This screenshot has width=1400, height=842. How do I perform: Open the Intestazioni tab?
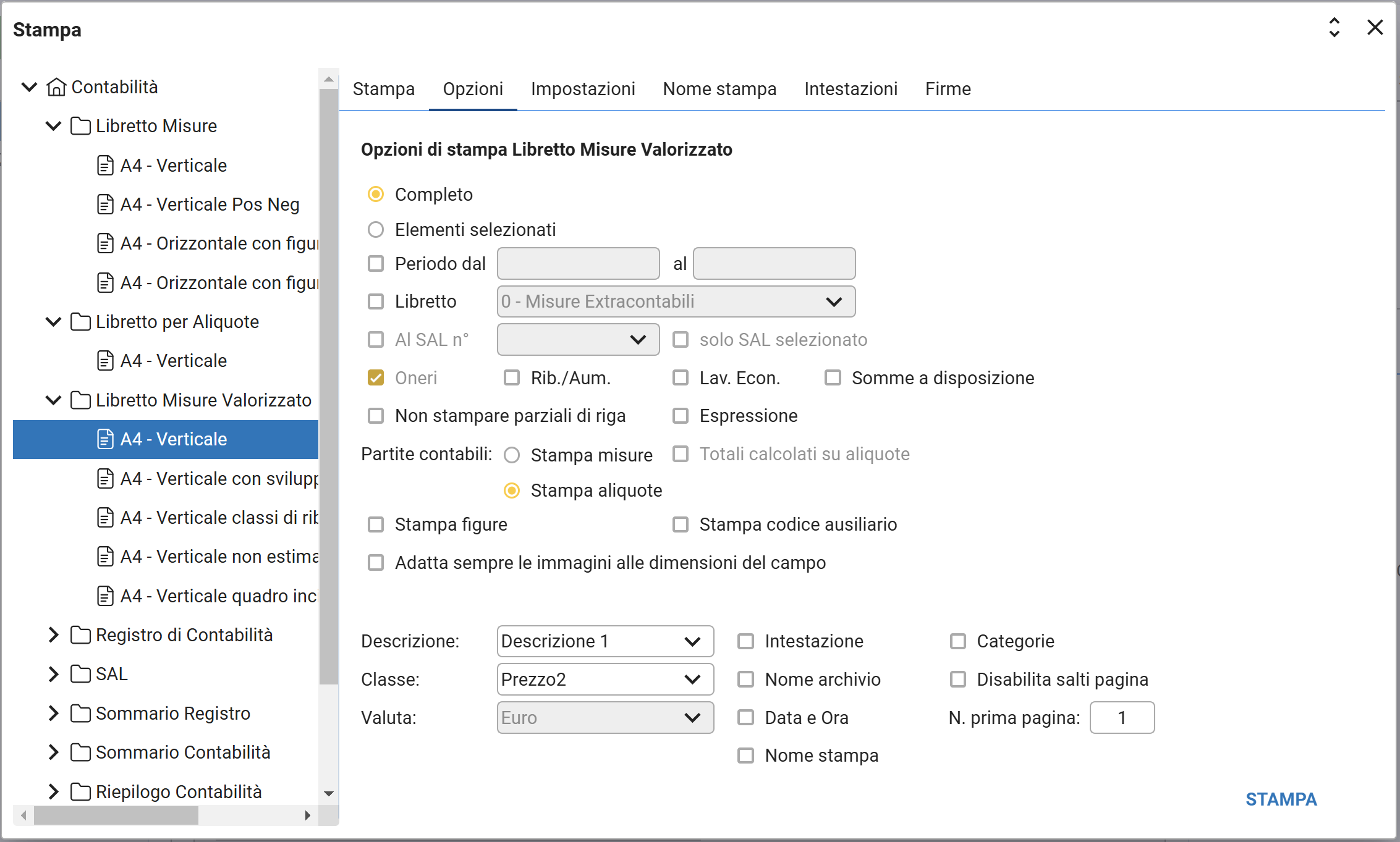tap(851, 89)
